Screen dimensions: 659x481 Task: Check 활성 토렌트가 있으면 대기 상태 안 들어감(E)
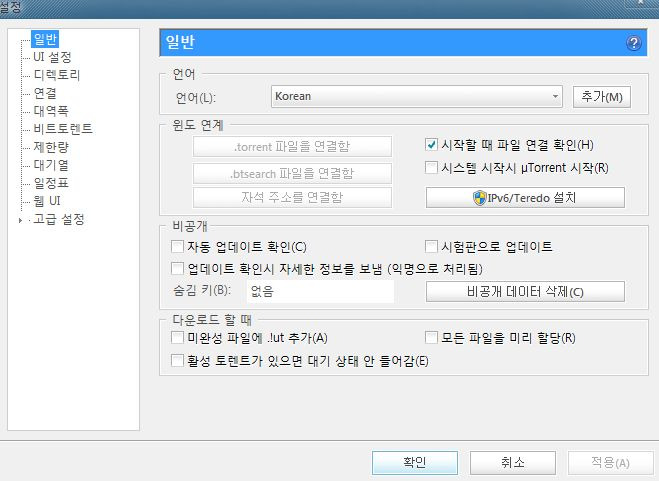(177, 361)
